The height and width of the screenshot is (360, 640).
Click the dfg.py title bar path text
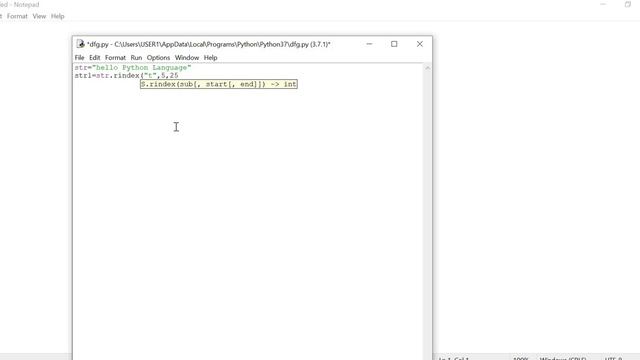coord(209,44)
